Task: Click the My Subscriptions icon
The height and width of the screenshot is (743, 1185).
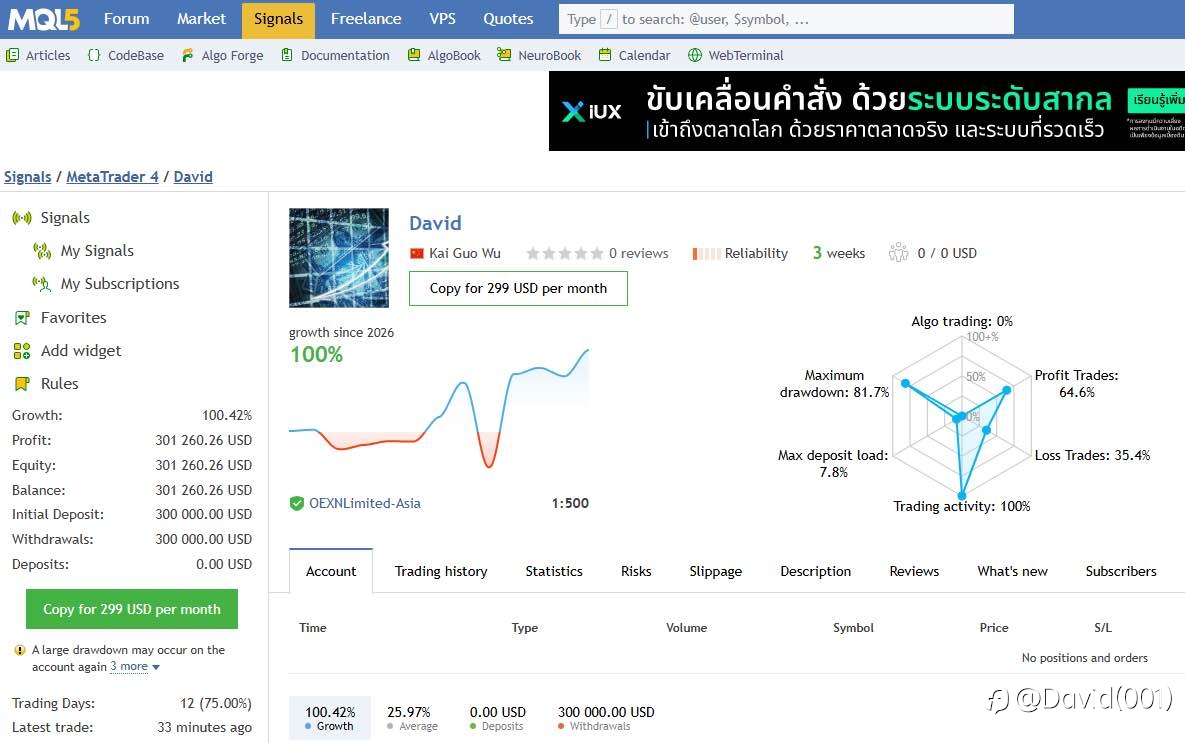Action: 42,283
